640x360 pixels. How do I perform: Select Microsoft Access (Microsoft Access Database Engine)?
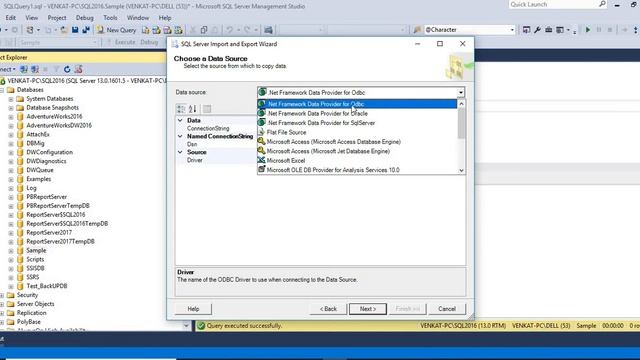357,142
